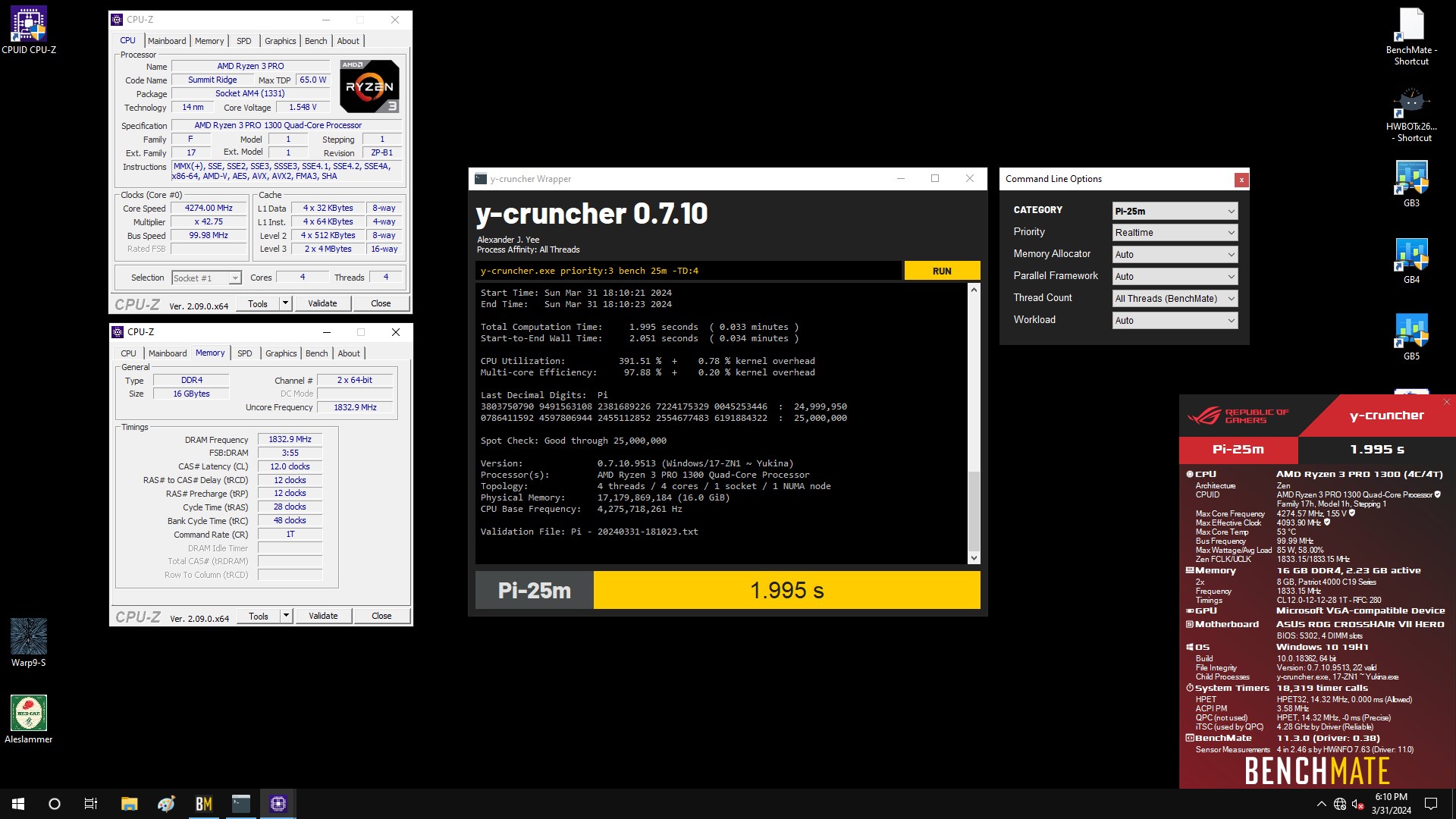Click DRAM Frequency 1832.9 MHz value
1456x819 pixels.
[x=290, y=439]
